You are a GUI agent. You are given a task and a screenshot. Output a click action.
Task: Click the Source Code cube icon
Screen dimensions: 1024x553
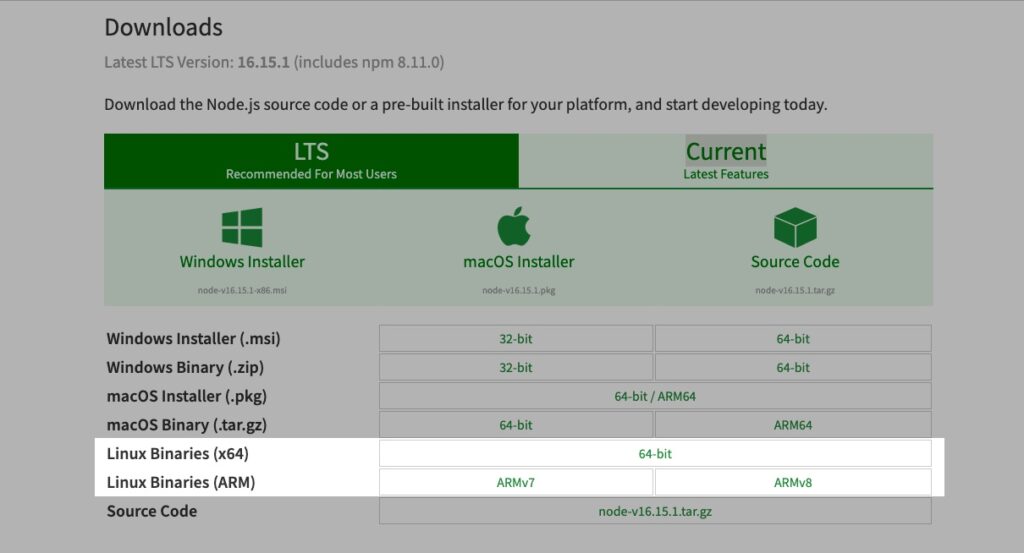tap(795, 227)
